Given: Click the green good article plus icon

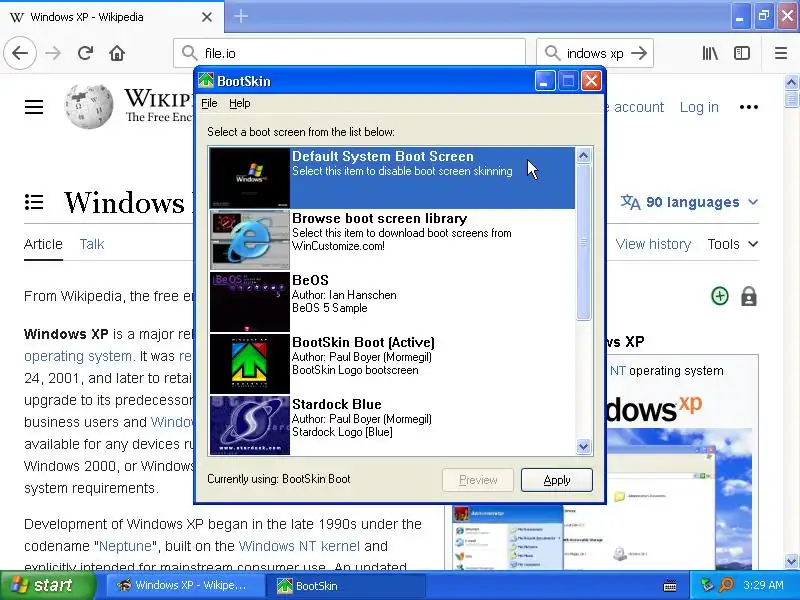Looking at the screenshot, I should (719, 296).
